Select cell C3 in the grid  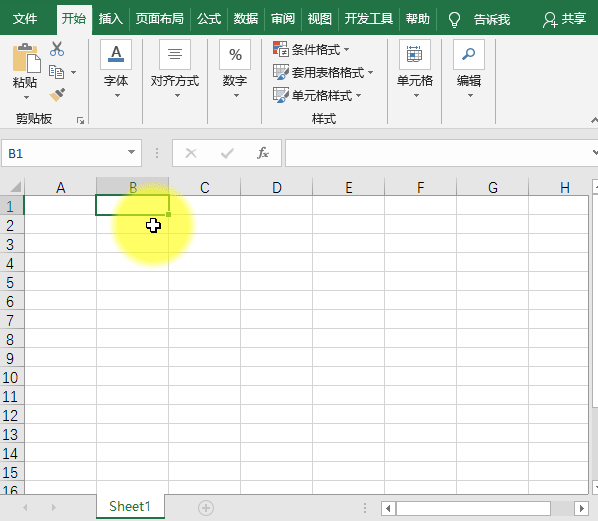point(204,243)
